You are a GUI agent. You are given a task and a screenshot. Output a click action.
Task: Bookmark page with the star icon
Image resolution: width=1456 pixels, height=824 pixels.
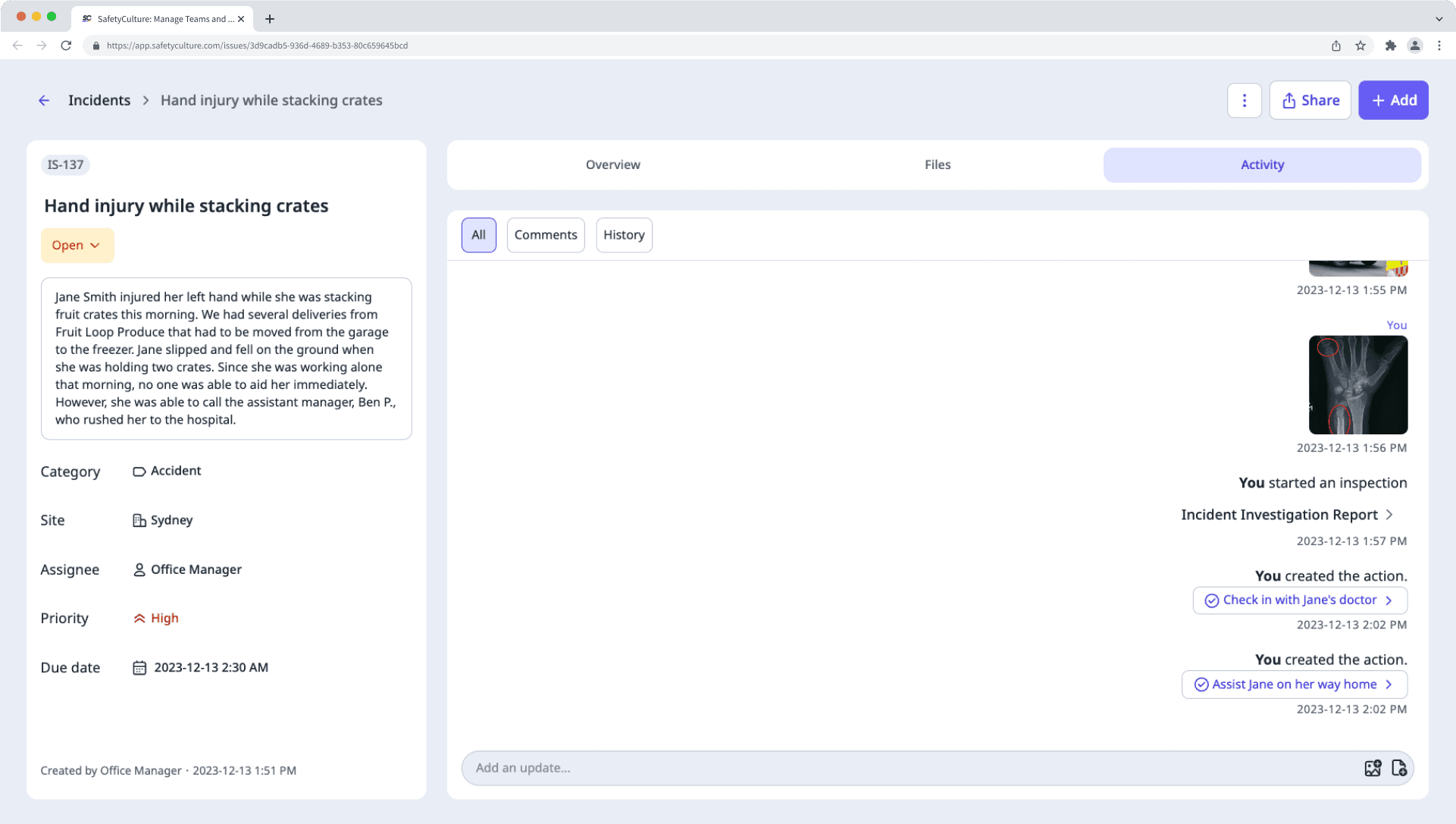point(1360,45)
